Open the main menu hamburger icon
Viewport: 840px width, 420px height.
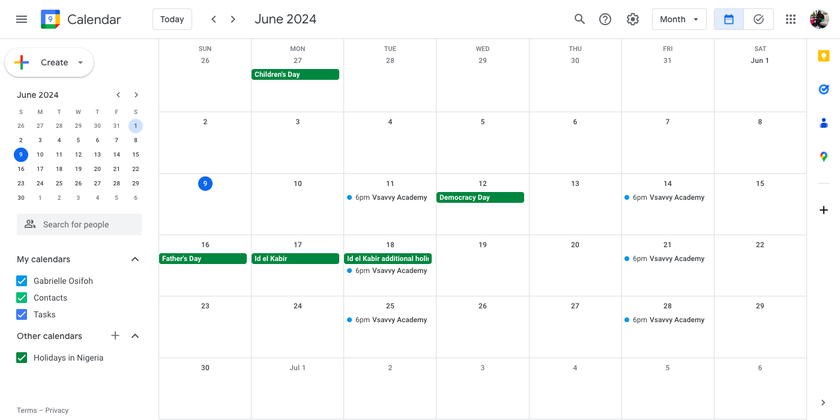tap(21, 19)
